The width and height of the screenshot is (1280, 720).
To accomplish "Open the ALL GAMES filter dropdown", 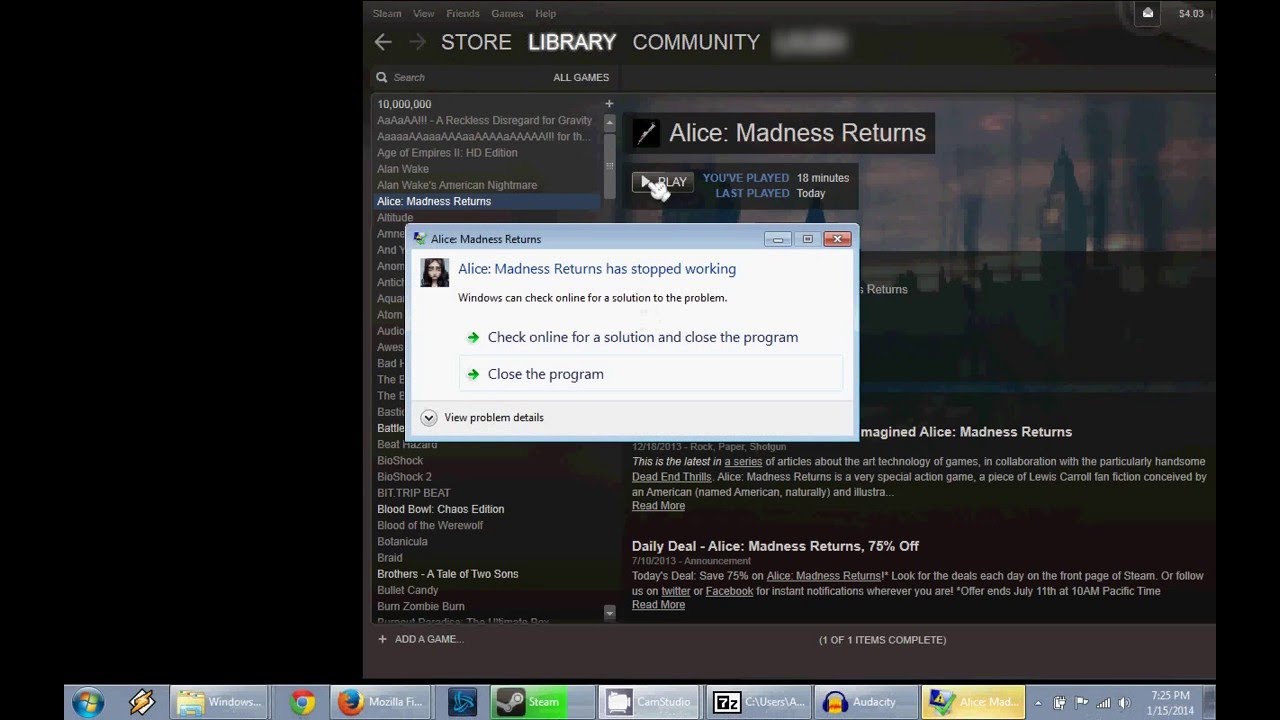I will (581, 77).
